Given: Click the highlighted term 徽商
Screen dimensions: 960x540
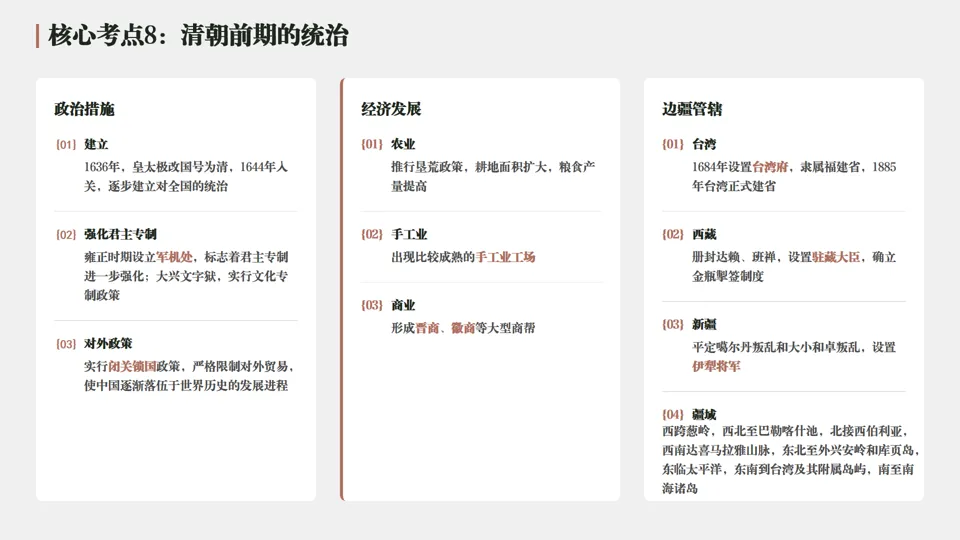Looking at the screenshot, I should pos(463,328).
